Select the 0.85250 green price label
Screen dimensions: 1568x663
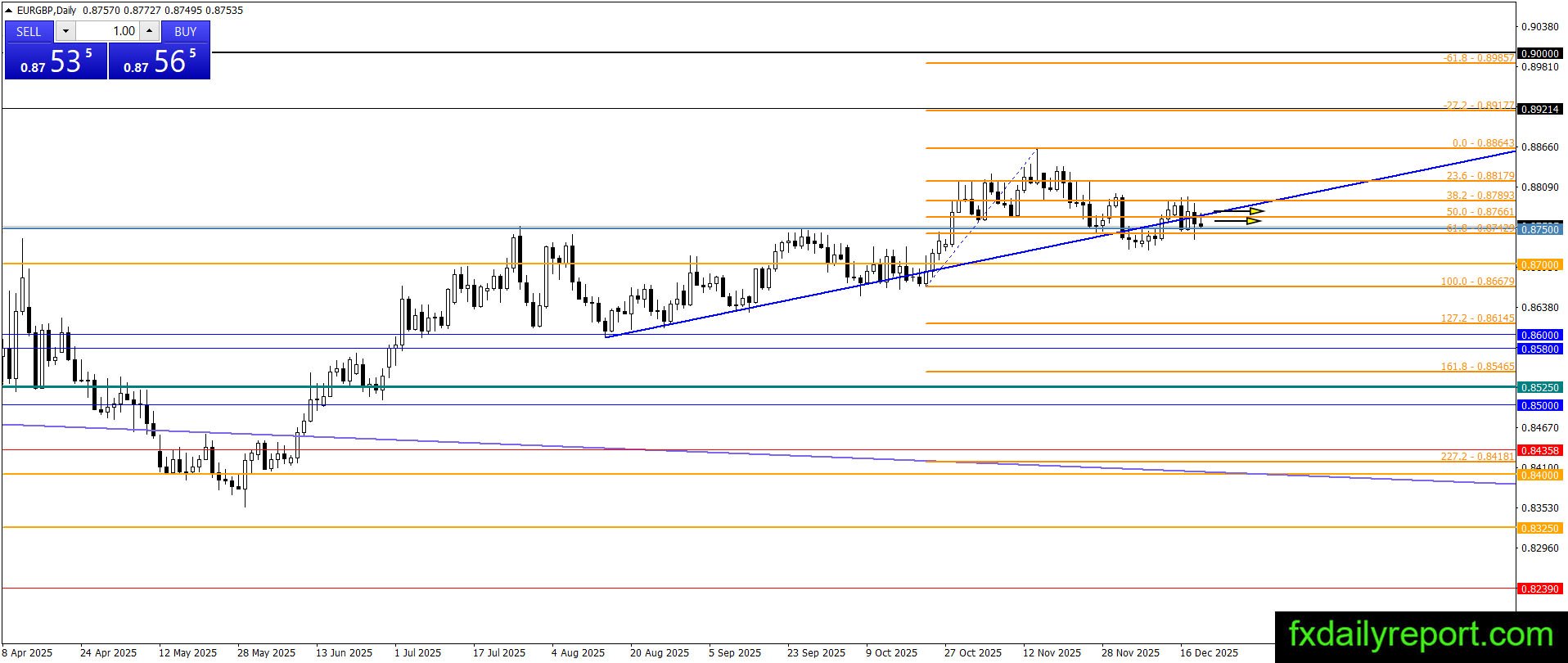tap(1539, 387)
